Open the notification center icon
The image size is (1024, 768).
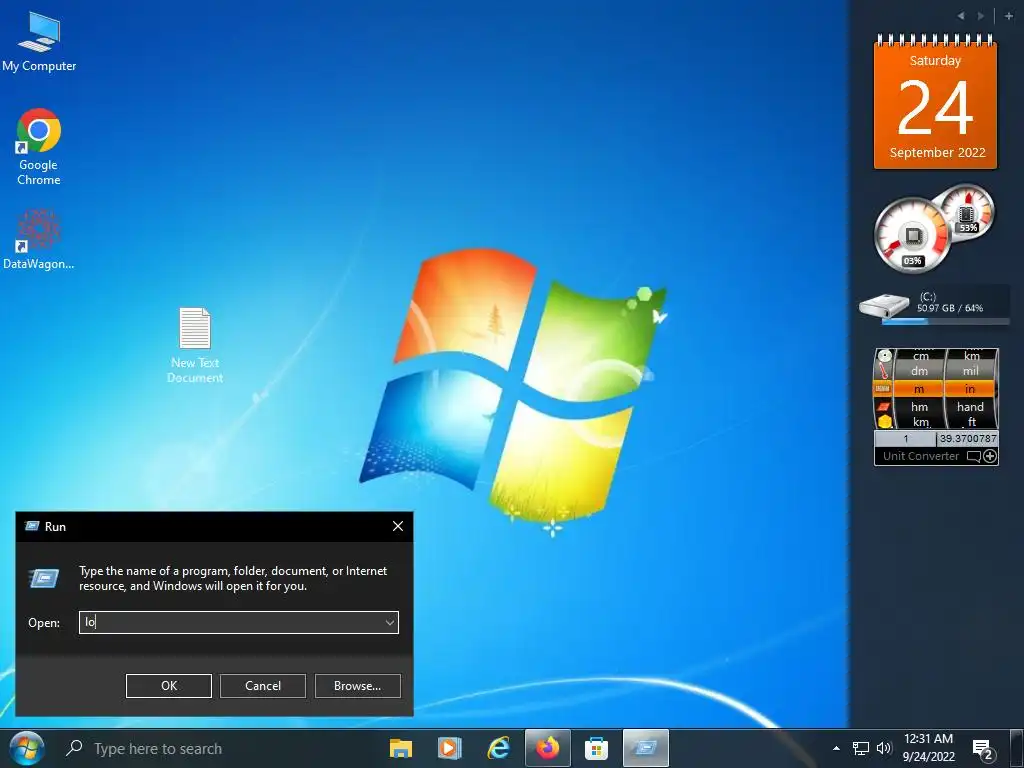[983, 750]
